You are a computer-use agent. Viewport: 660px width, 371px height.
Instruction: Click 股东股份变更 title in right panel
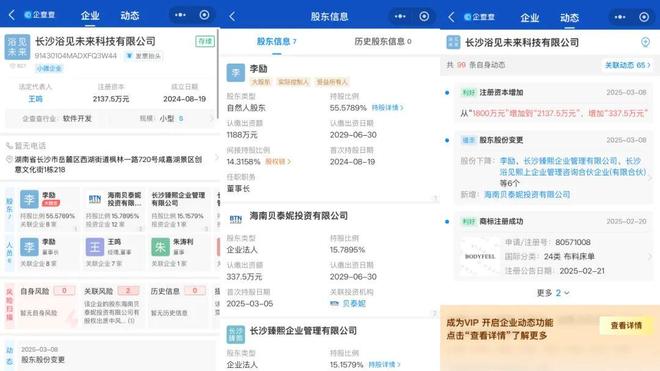[501, 140]
